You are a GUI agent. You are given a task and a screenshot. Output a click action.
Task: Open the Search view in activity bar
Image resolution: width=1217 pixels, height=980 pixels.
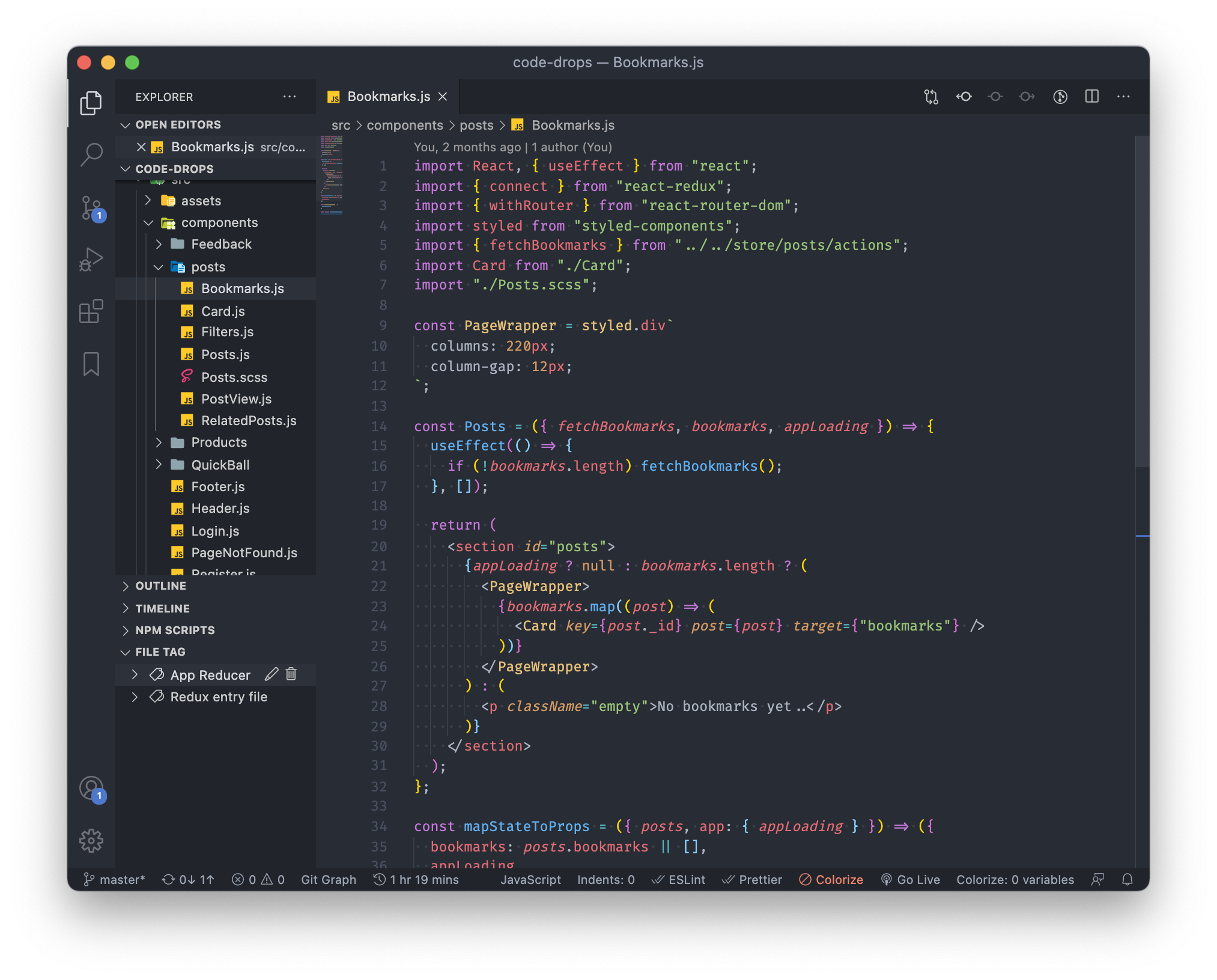click(x=91, y=154)
